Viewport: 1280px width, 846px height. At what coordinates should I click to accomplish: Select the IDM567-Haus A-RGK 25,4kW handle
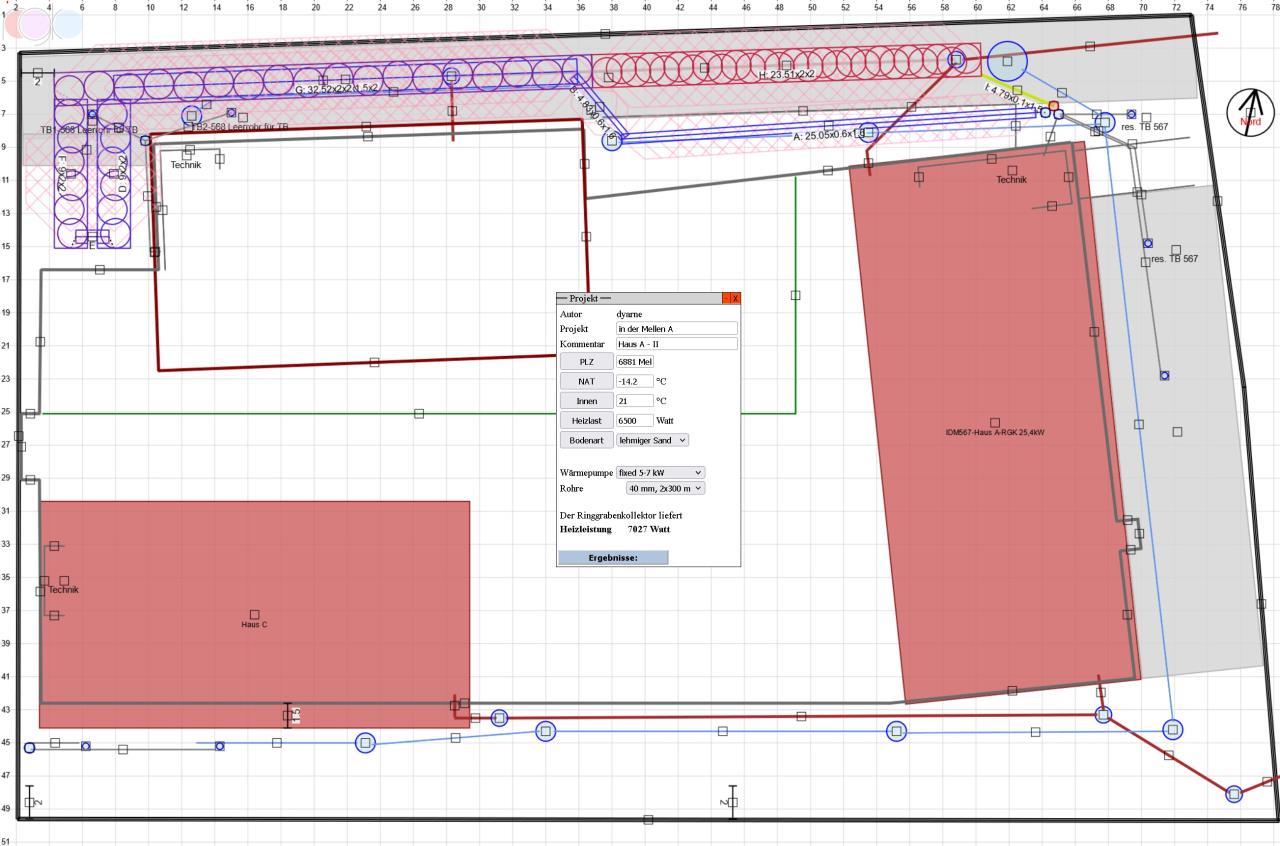pos(995,422)
